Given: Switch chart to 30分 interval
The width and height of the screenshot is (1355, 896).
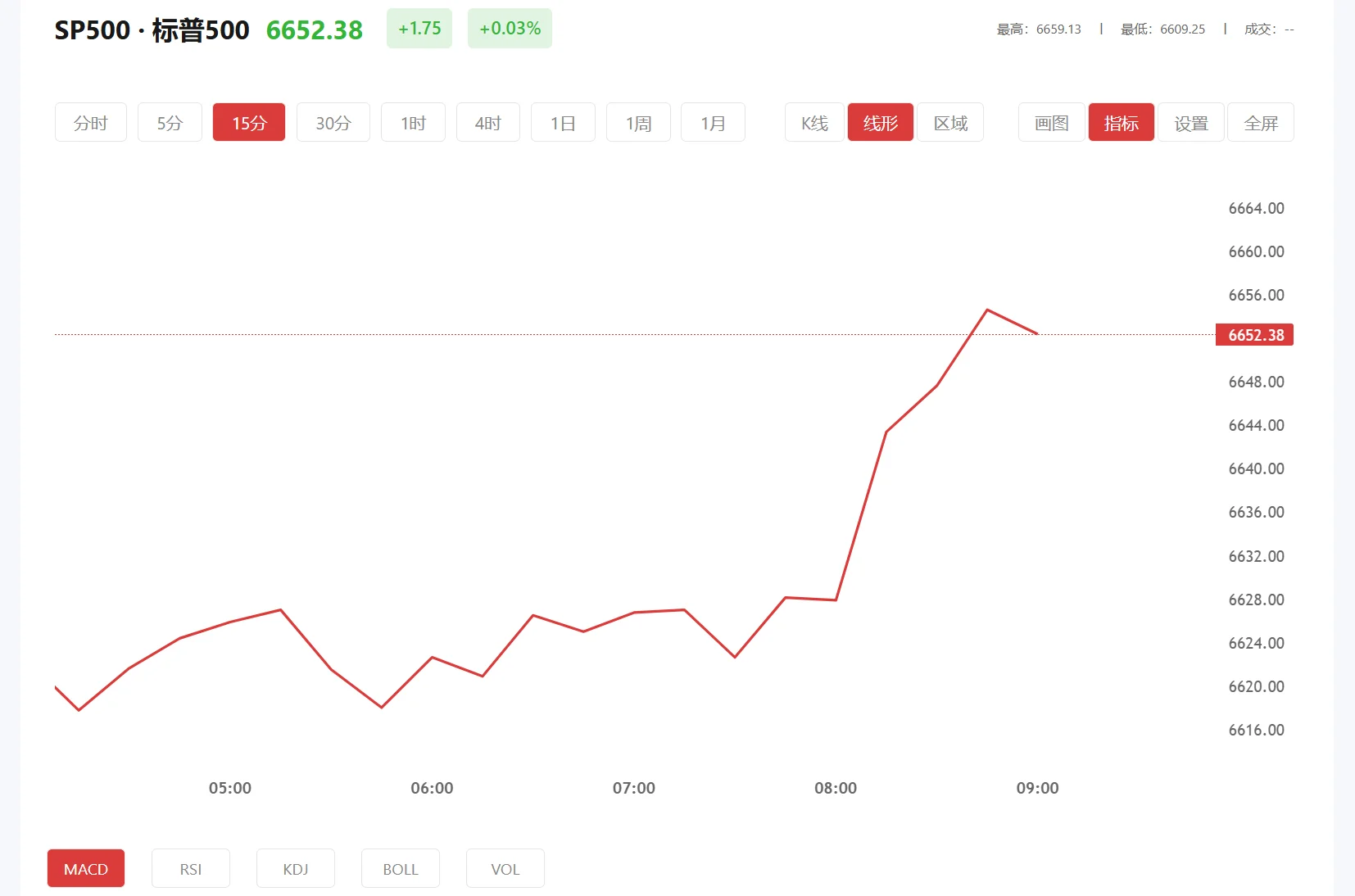Looking at the screenshot, I should 333,123.
